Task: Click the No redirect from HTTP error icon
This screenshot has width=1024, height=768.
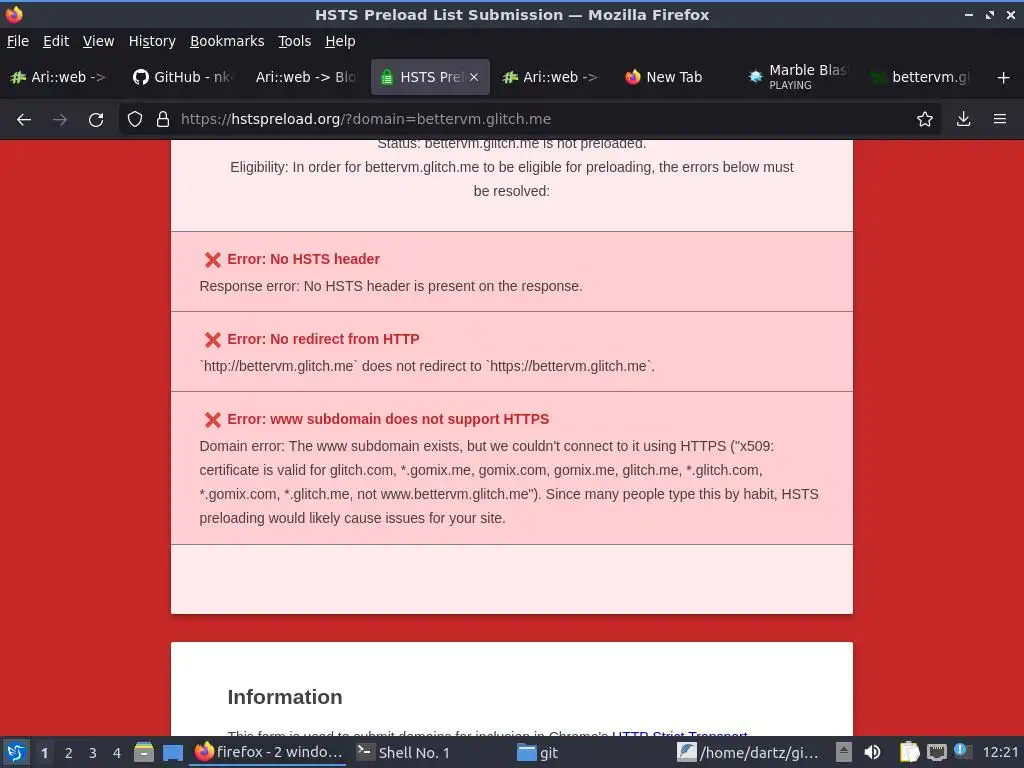Action: click(212, 340)
